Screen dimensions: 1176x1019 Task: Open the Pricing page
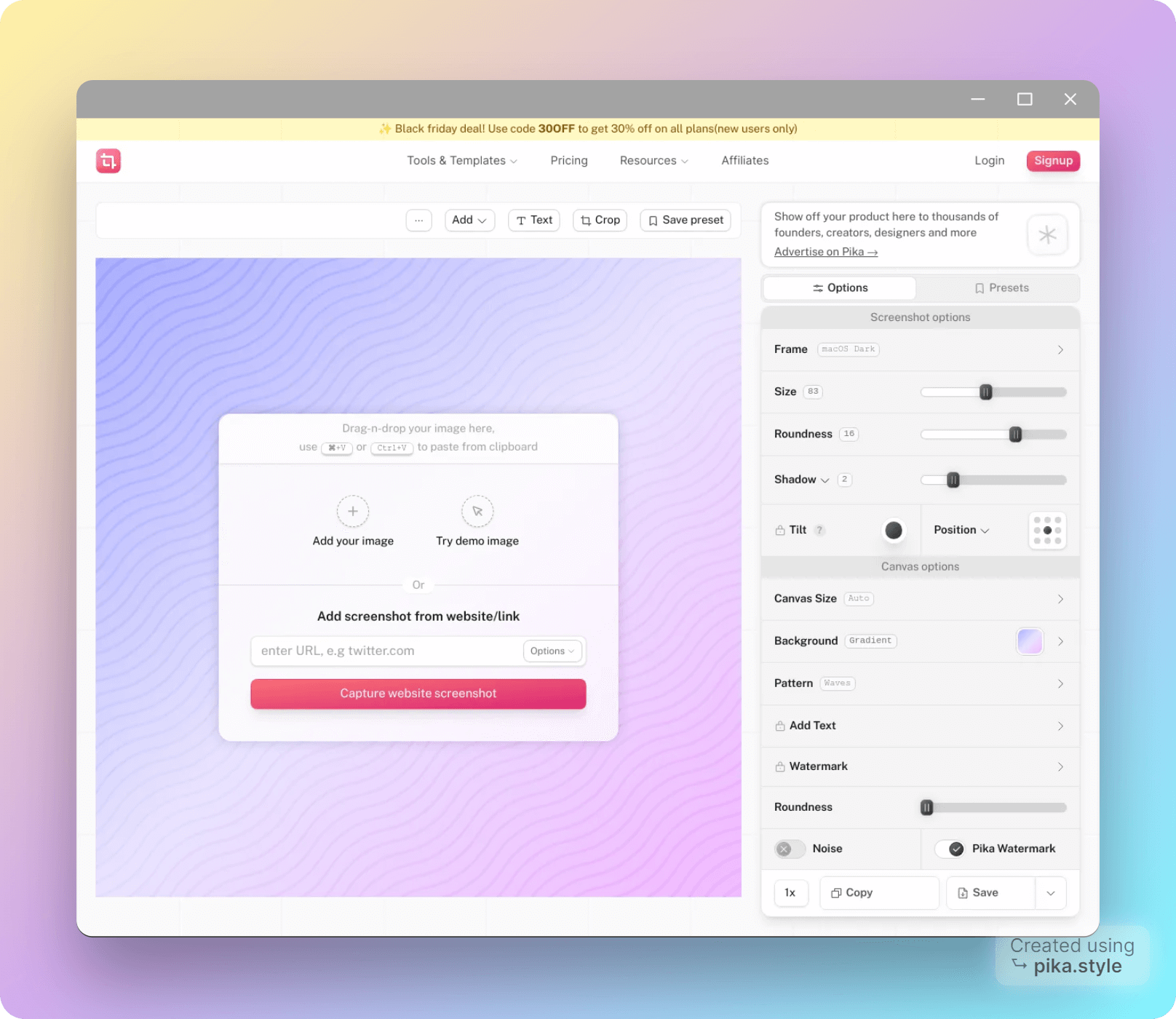point(569,160)
